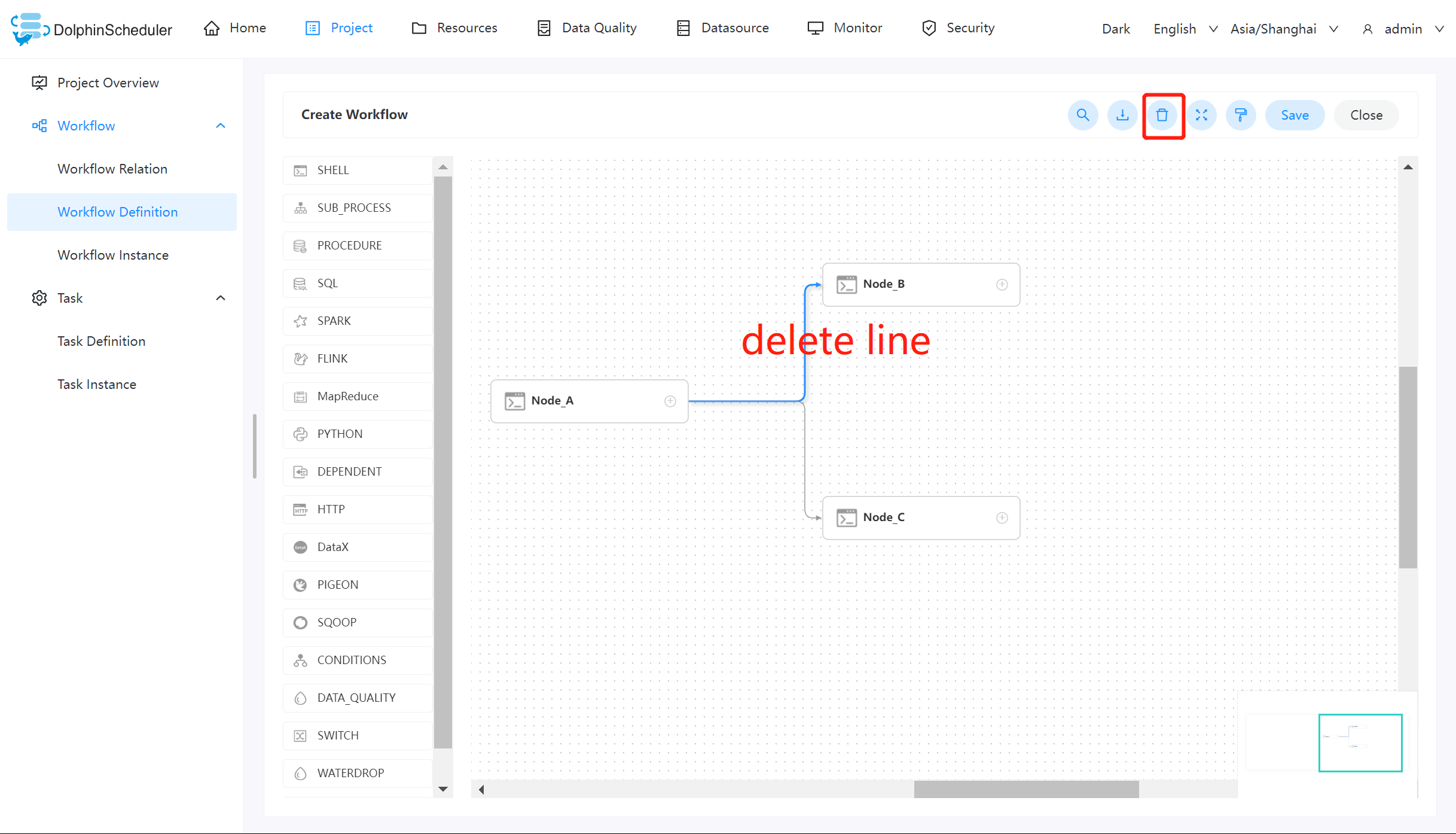The image size is (1456, 834).
Task: Select the SHELL task icon
Action: 301,170
